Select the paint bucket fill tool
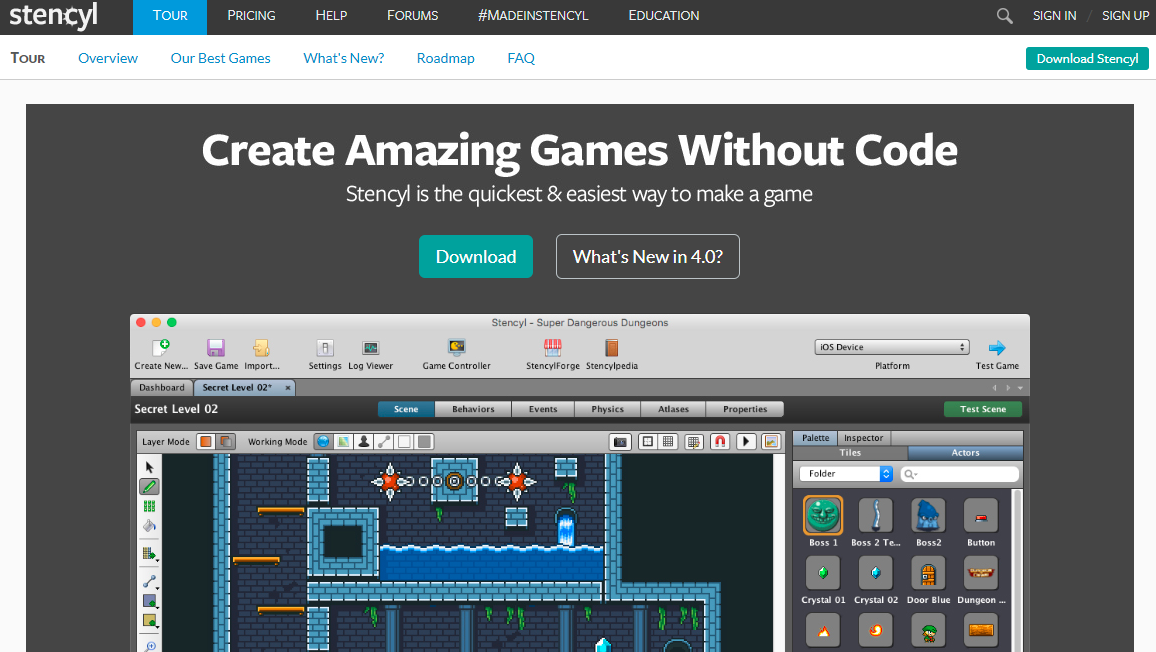 coord(150,526)
